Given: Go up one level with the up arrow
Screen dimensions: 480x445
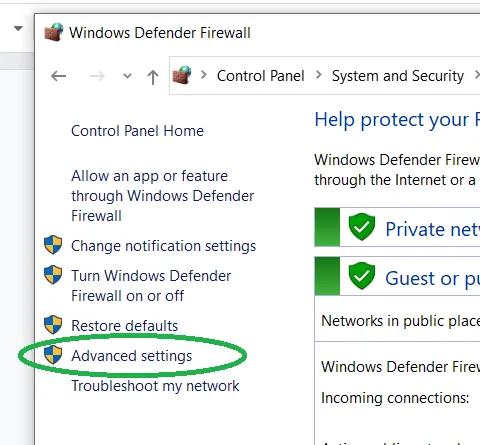Looking at the screenshot, I should click(153, 77).
